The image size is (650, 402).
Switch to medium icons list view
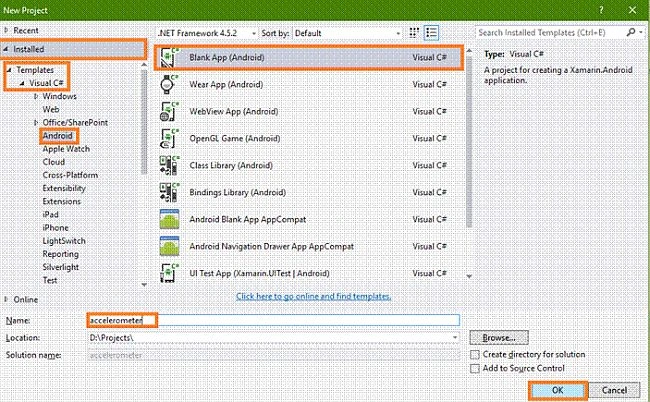click(431, 33)
